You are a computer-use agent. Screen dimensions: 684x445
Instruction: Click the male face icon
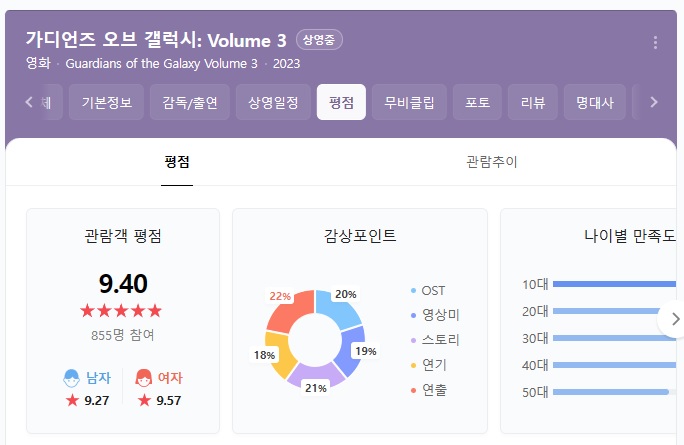[x=72, y=378]
